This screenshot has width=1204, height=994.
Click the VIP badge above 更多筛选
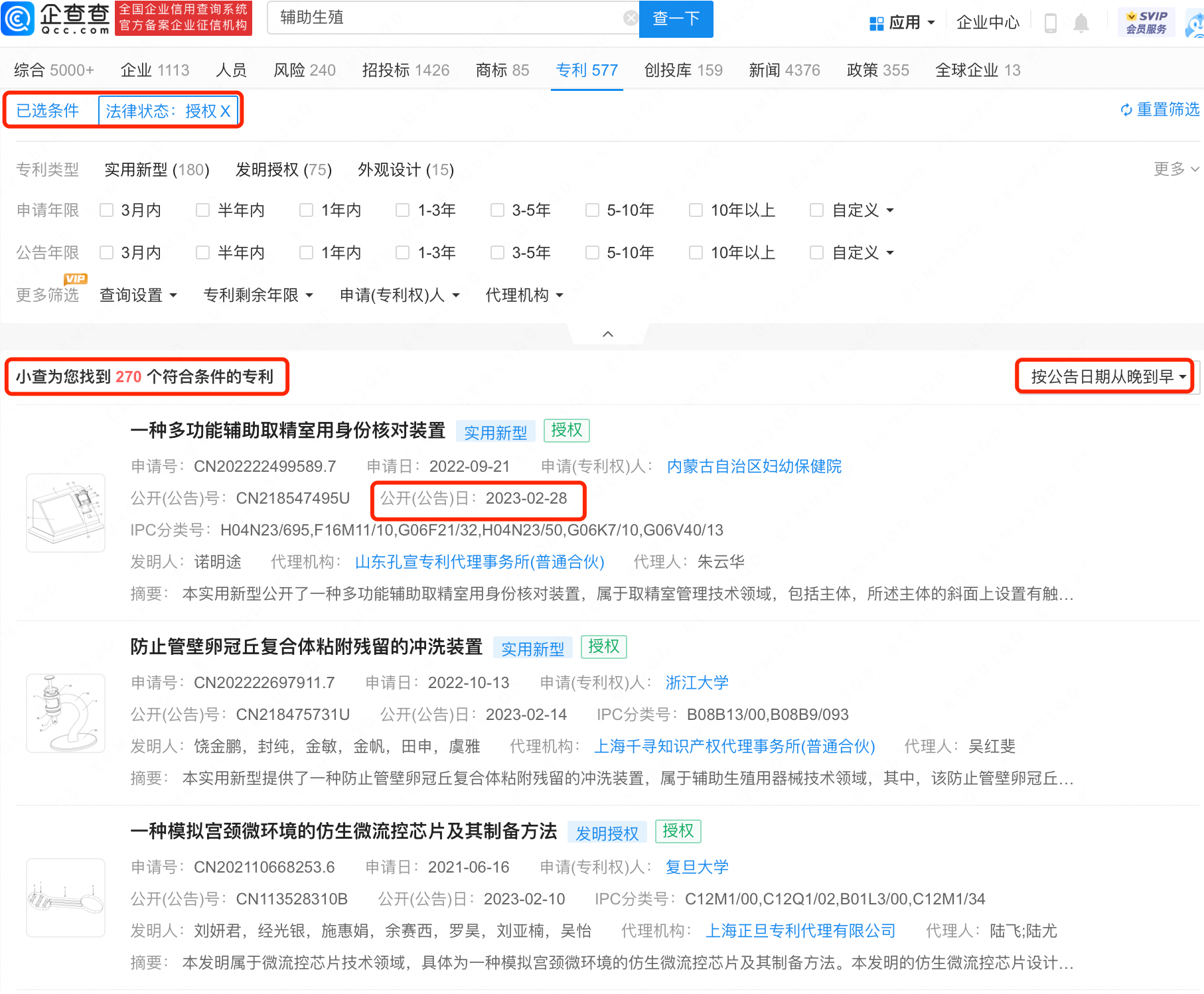coord(76,279)
